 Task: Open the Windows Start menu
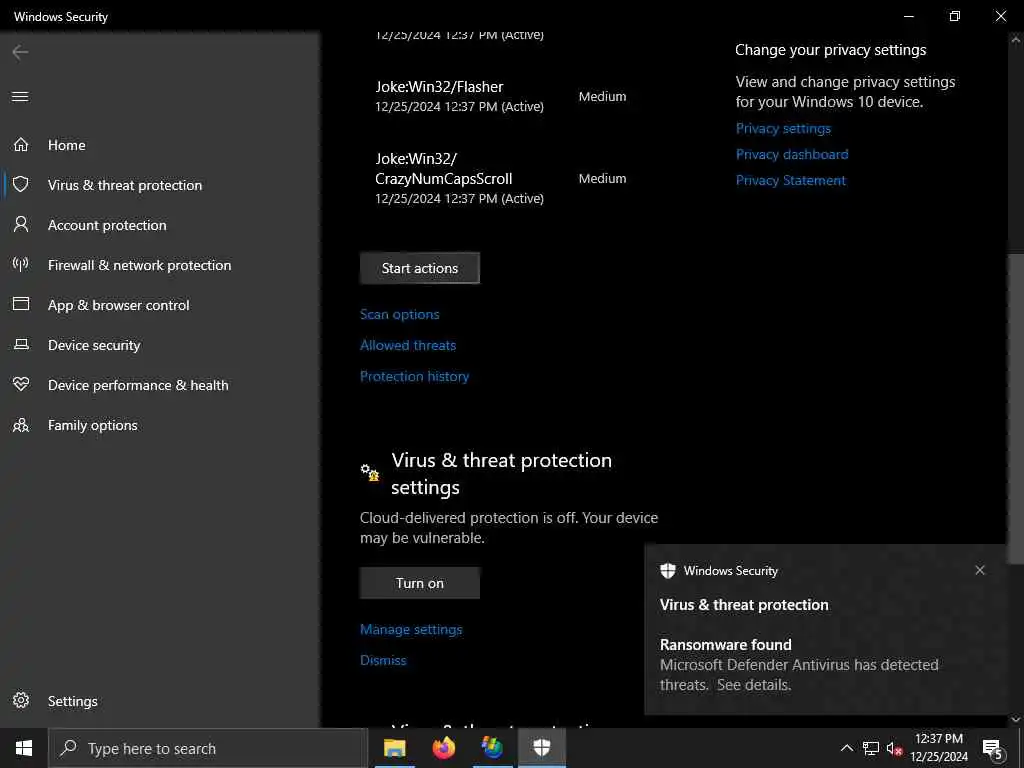pos(24,748)
